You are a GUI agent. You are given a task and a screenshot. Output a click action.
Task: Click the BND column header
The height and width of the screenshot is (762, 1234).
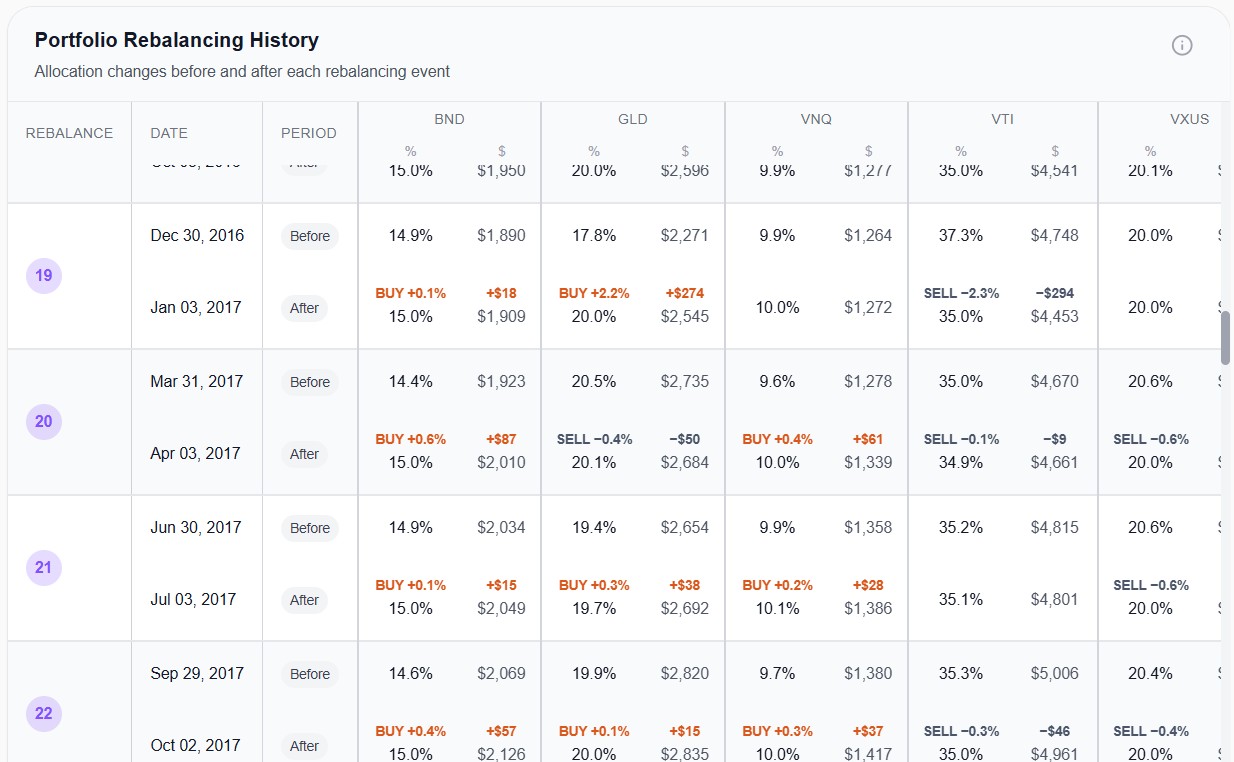point(449,118)
